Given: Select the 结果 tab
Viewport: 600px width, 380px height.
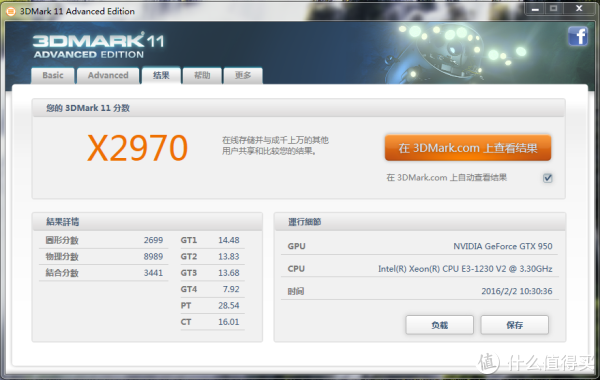Looking at the screenshot, I should pos(161,75).
